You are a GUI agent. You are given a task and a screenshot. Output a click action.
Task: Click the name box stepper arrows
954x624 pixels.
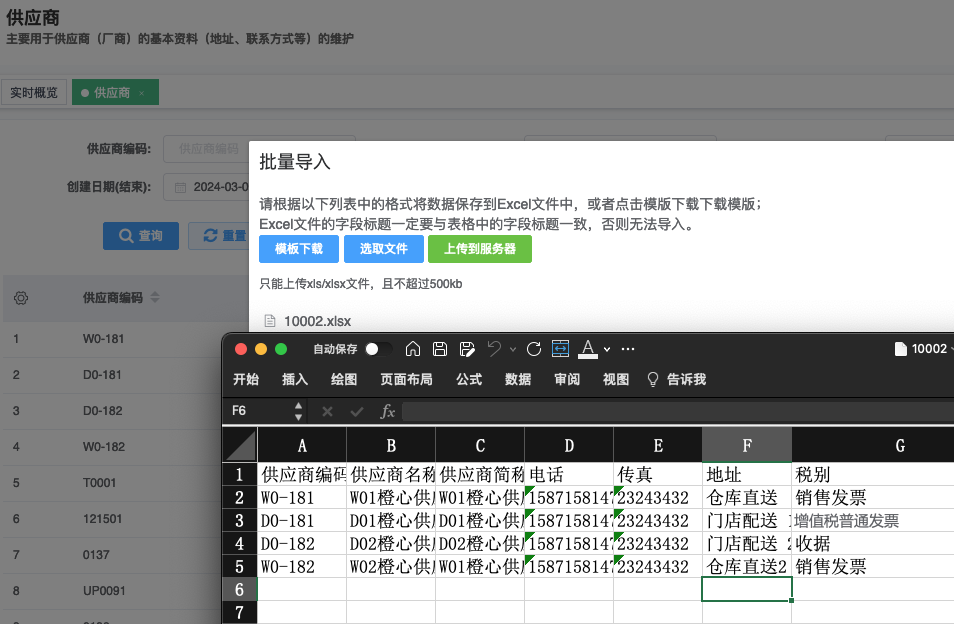click(298, 411)
